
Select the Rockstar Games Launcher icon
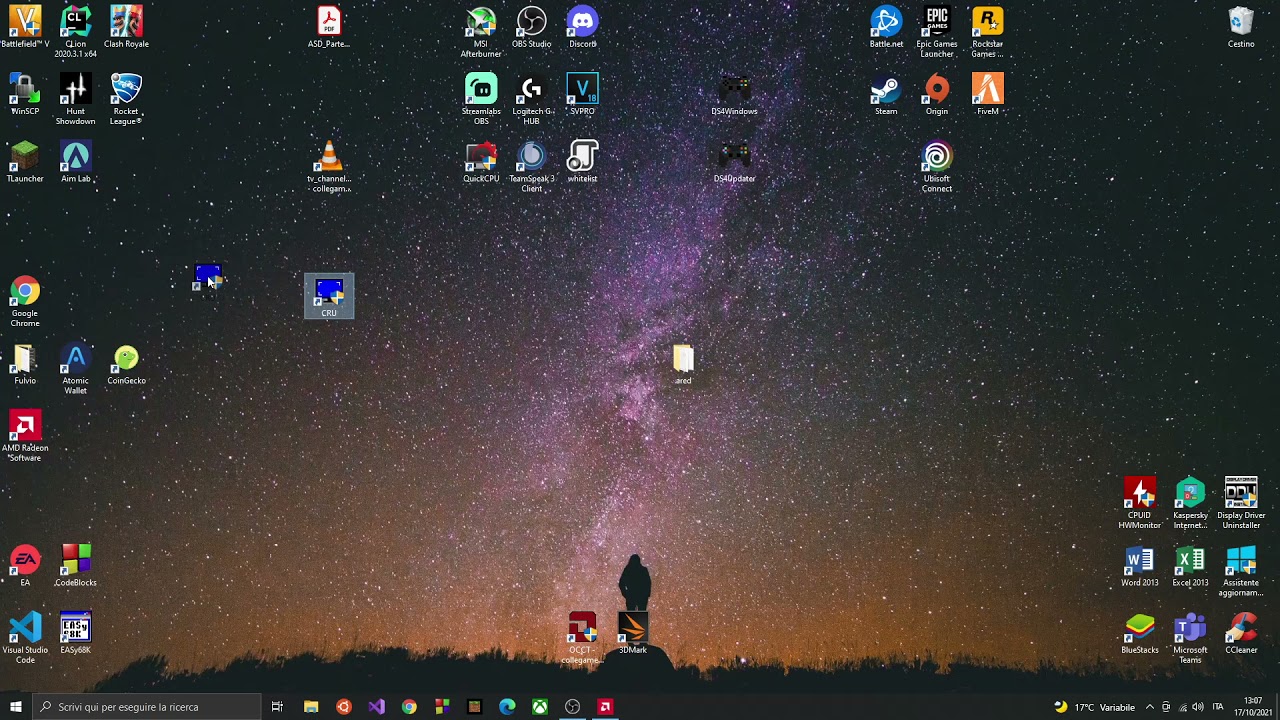987,31
